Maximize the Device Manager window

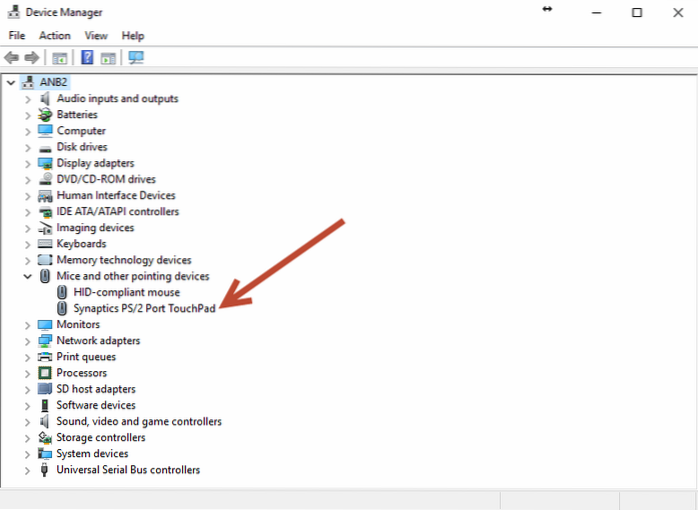click(637, 12)
